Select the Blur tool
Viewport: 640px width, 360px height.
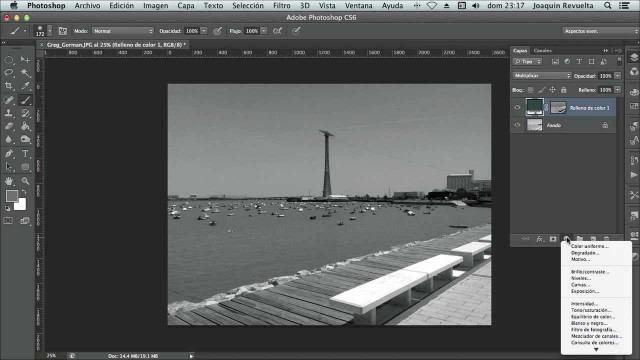[9, 139]
